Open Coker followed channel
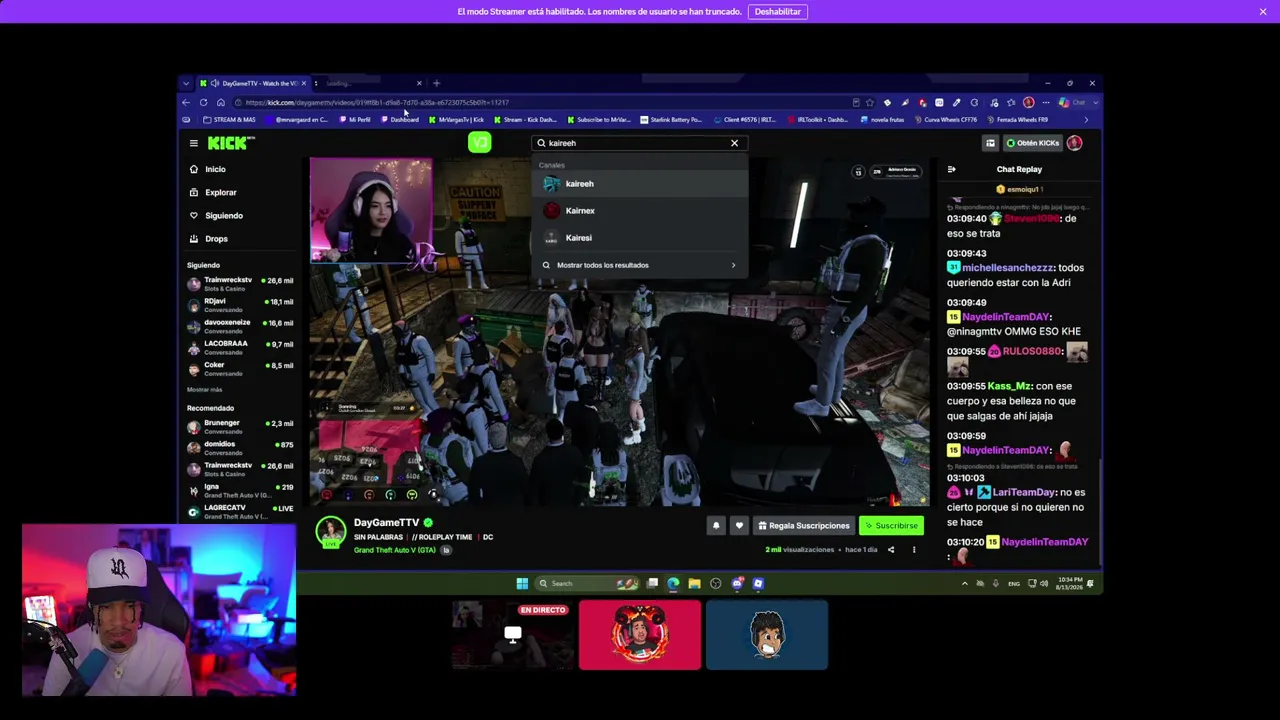Viewport: 1280px width, 720px height. [240, 368]
